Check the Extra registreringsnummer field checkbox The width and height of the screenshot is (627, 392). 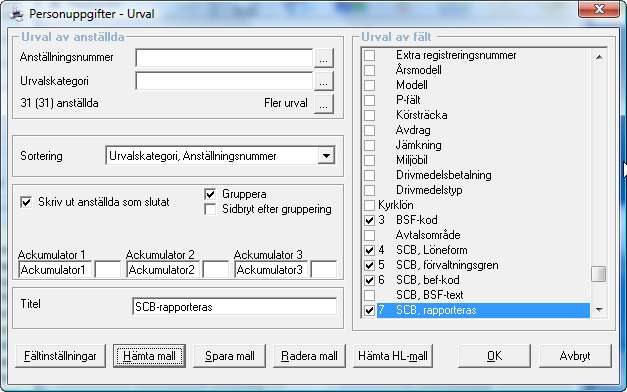coord(369,55)
